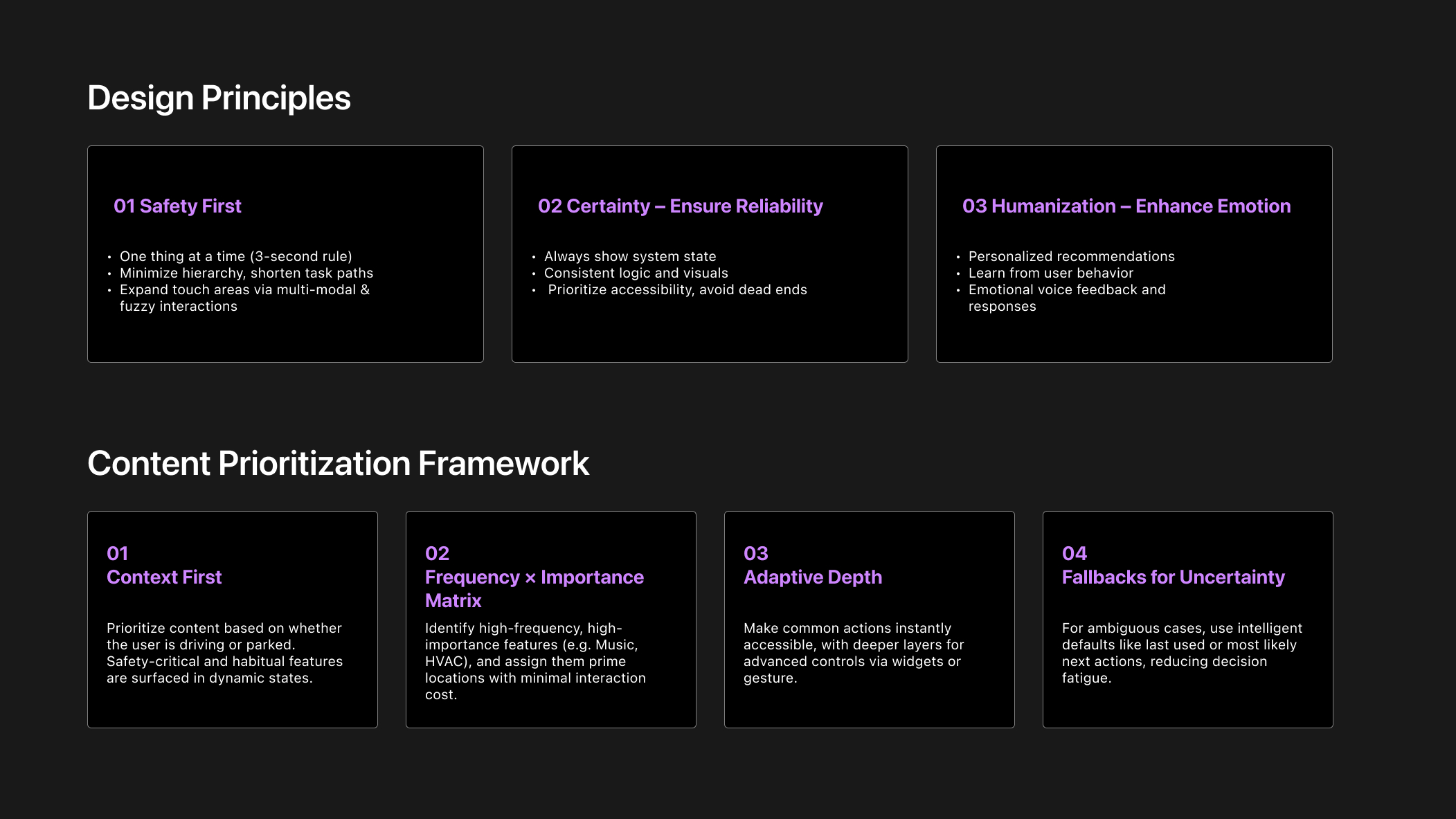Select the Adaptive Depth title text

812,577
